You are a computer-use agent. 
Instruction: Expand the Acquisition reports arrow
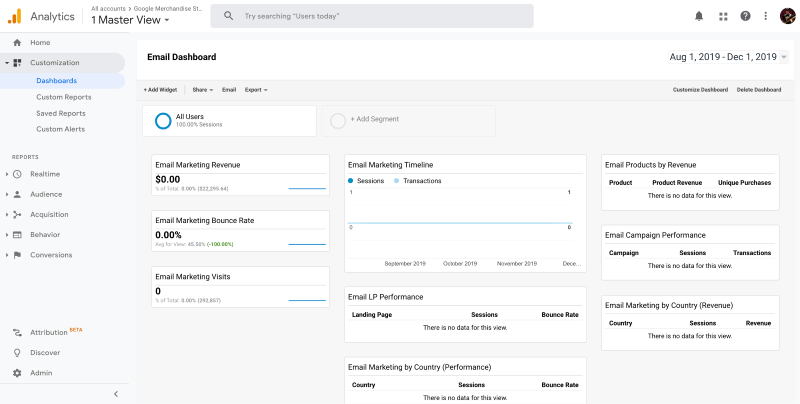tap(7, 214)
